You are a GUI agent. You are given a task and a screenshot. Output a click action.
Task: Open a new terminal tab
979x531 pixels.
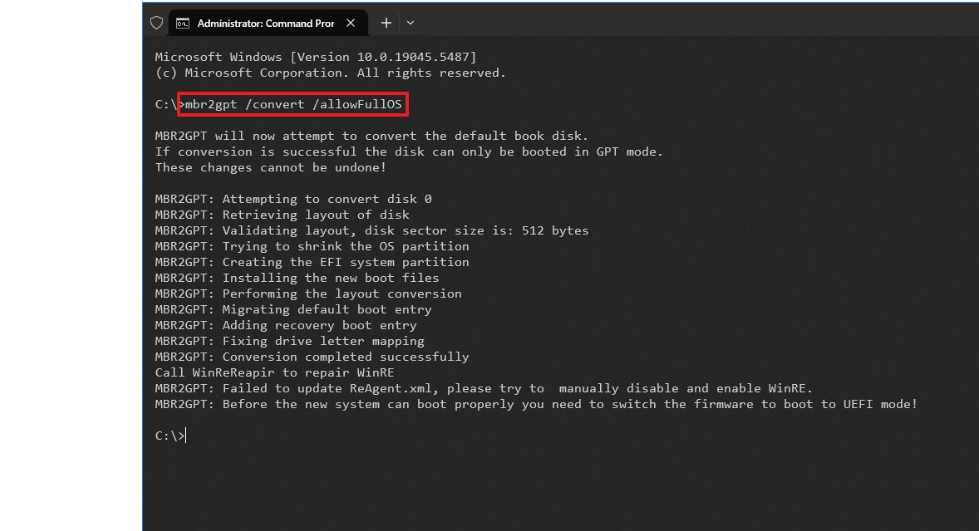386,22
